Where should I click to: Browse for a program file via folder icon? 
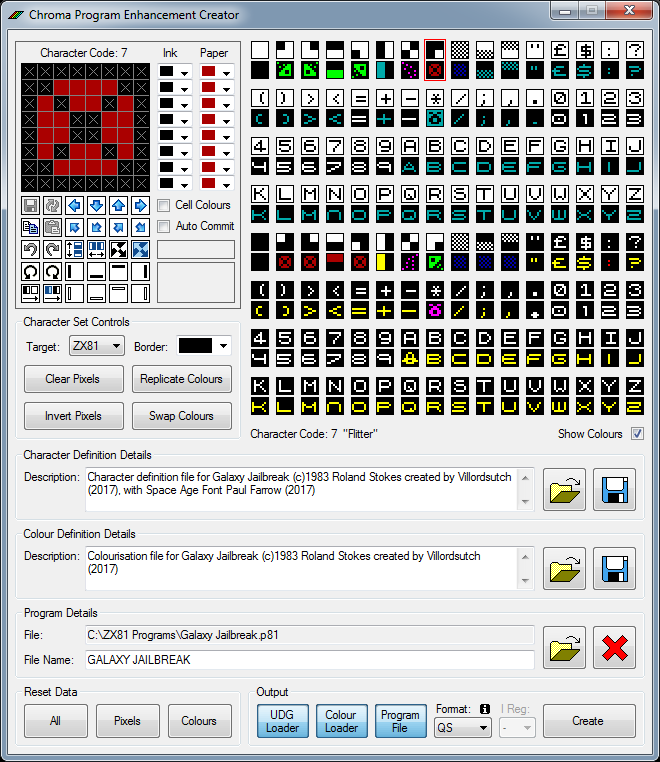[x=564, y=647]
